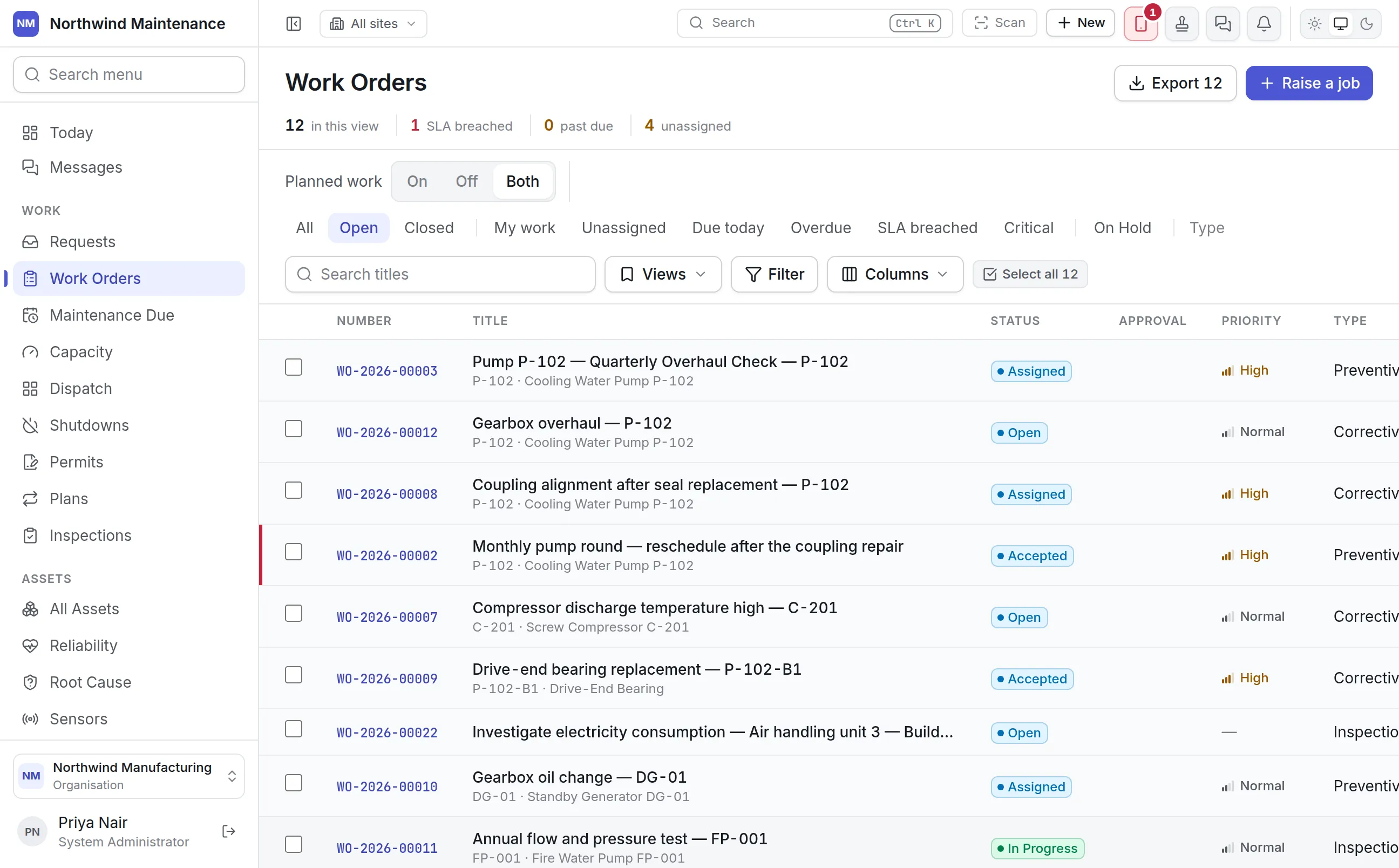Screen dimensions: 1399x868
Task: Open Sensors in the sidebar
Action: 128,718
